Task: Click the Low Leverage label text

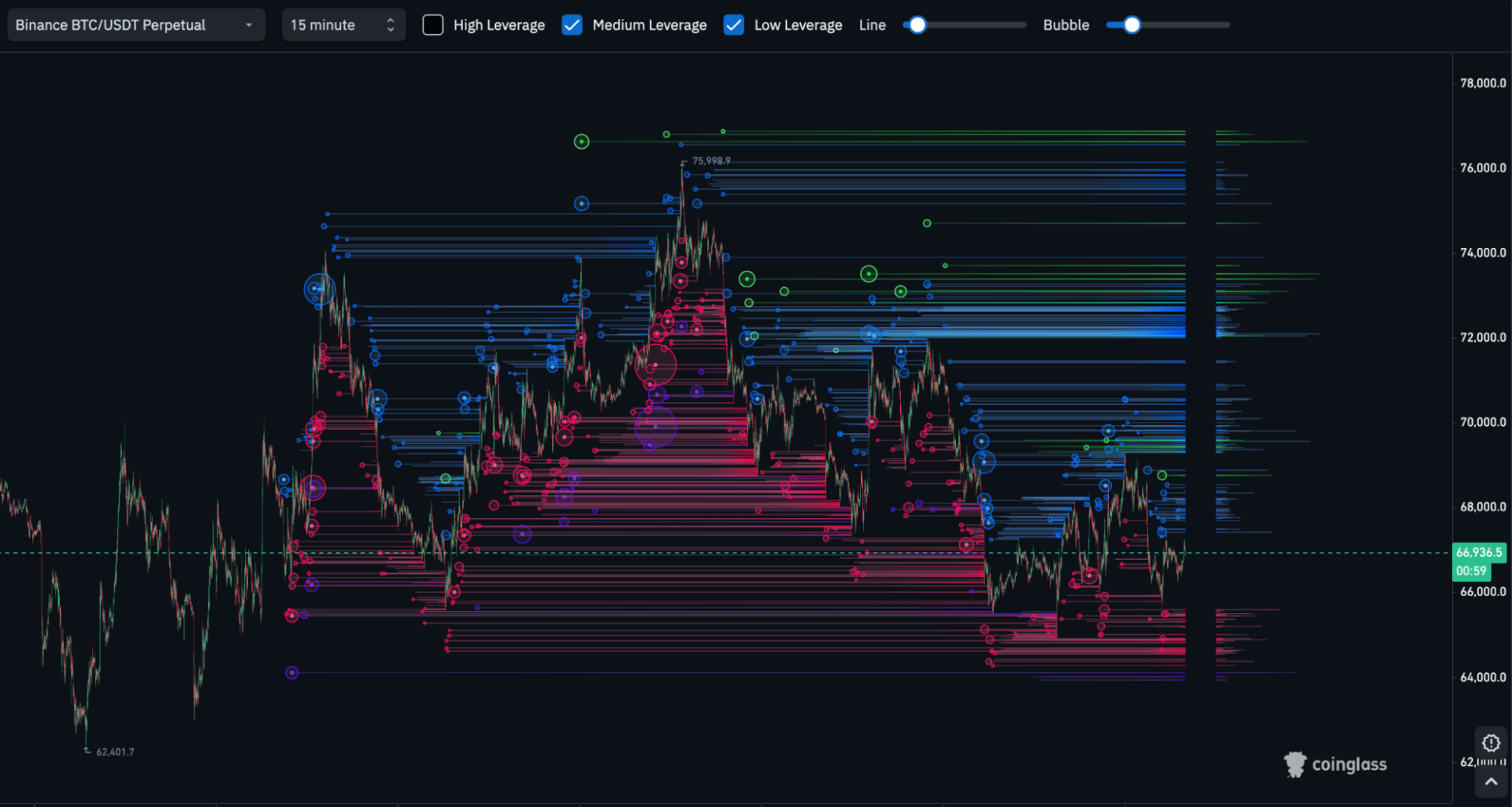Action: pos(799,25)
